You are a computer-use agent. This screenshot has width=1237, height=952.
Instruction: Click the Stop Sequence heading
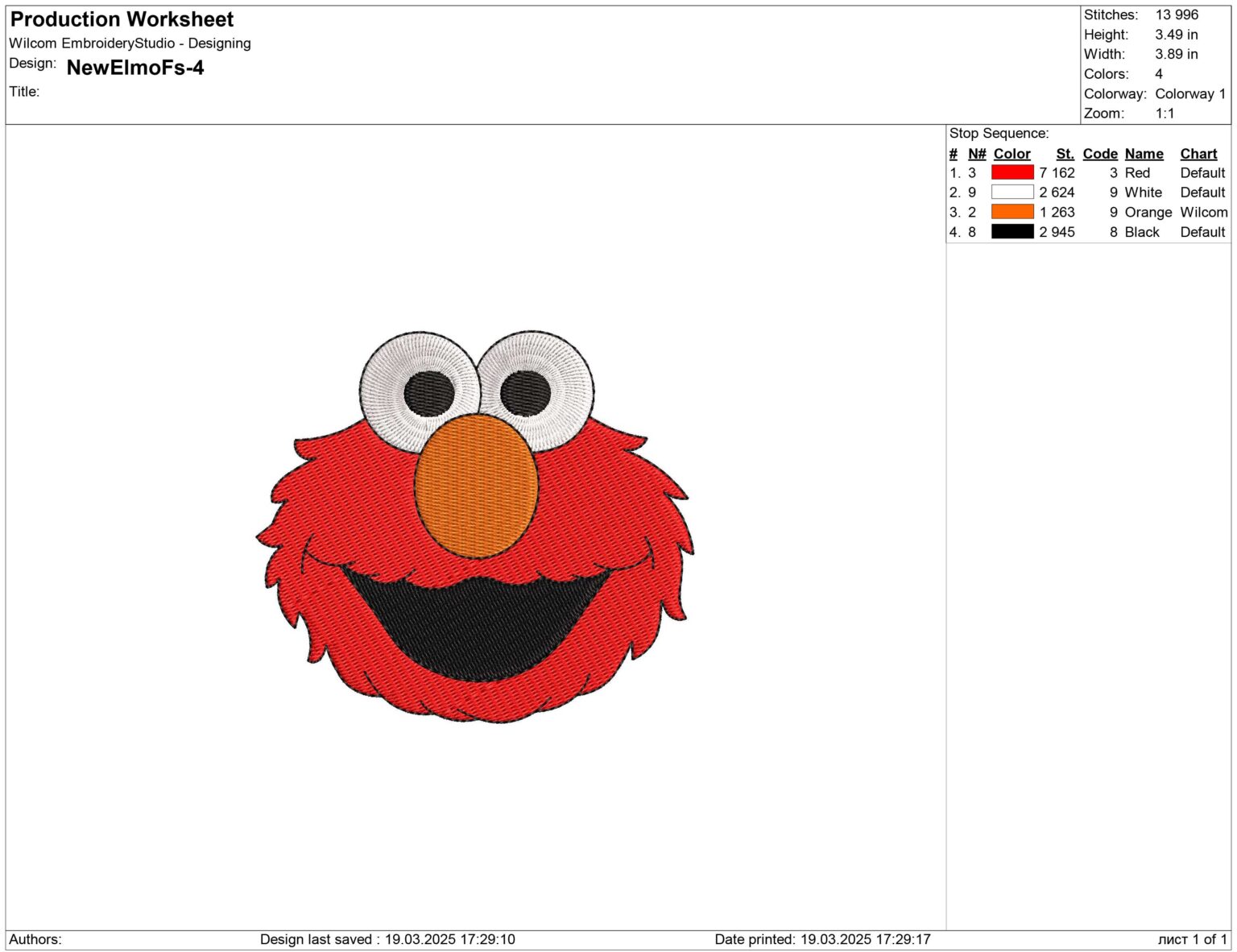pos(999,133)
